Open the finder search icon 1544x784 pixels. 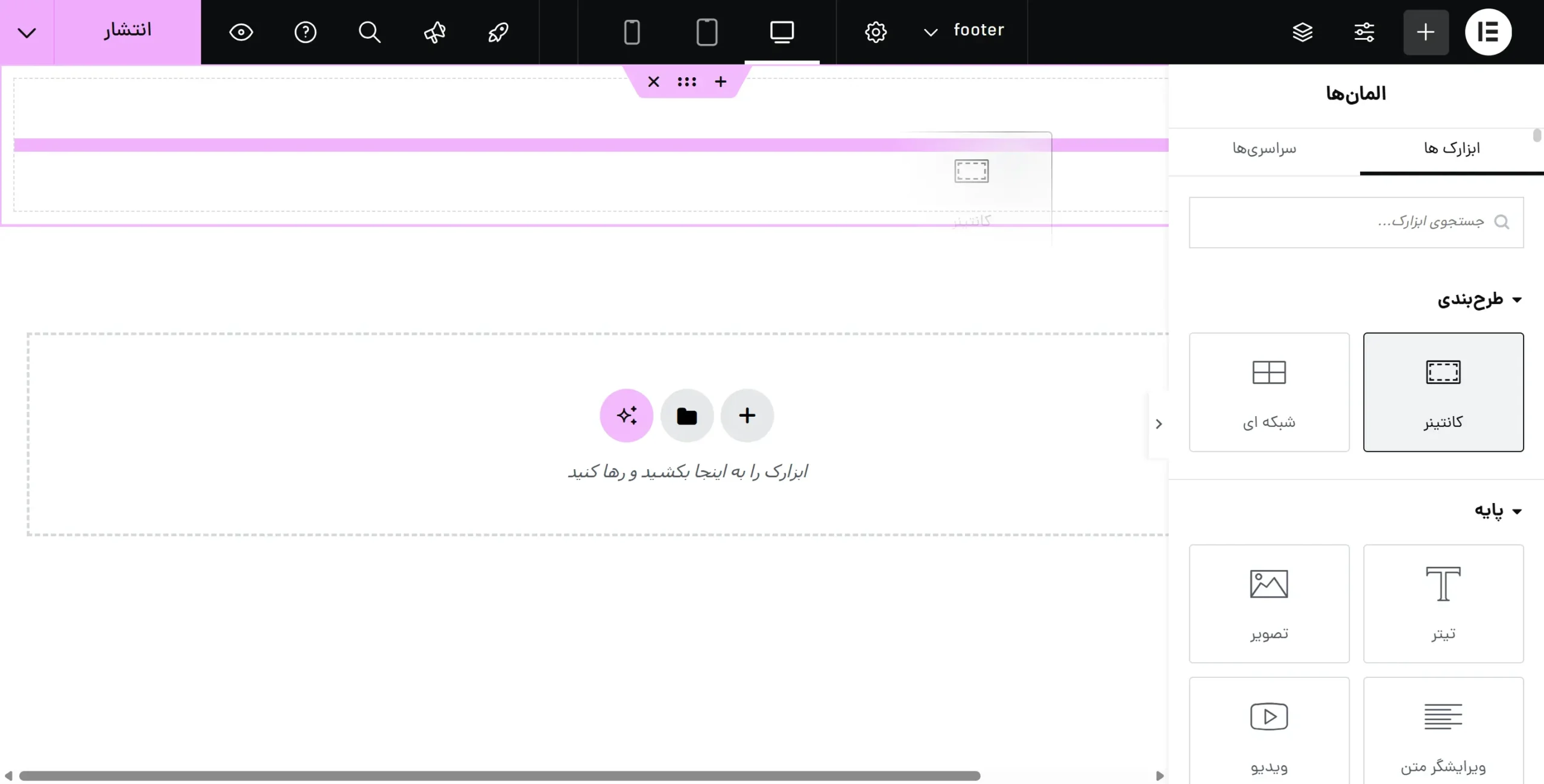click(370, 32)
